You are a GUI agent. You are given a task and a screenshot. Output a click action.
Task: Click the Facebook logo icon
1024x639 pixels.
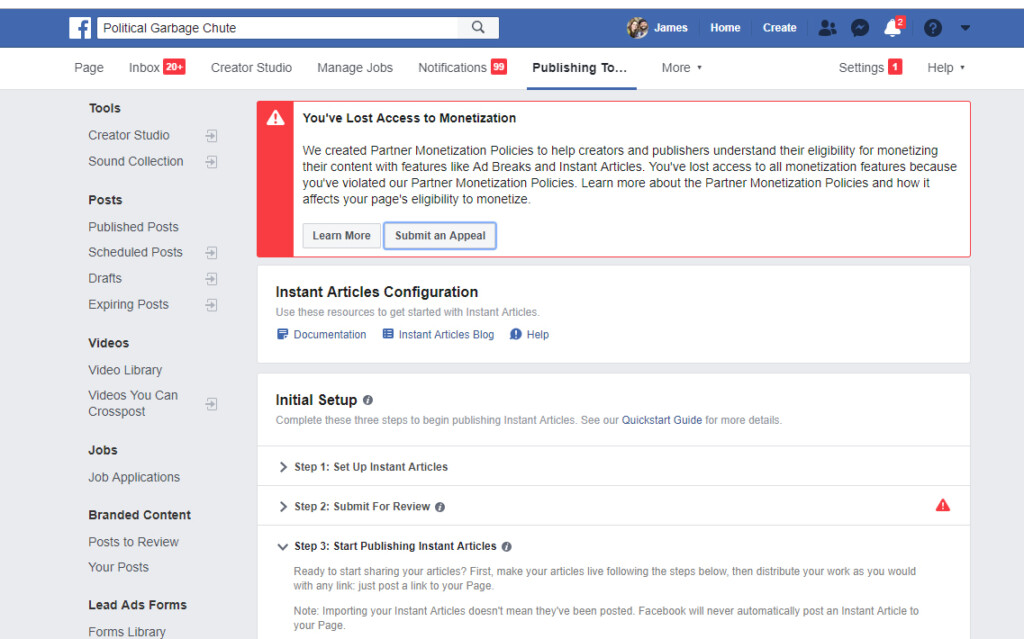(80, 28)
